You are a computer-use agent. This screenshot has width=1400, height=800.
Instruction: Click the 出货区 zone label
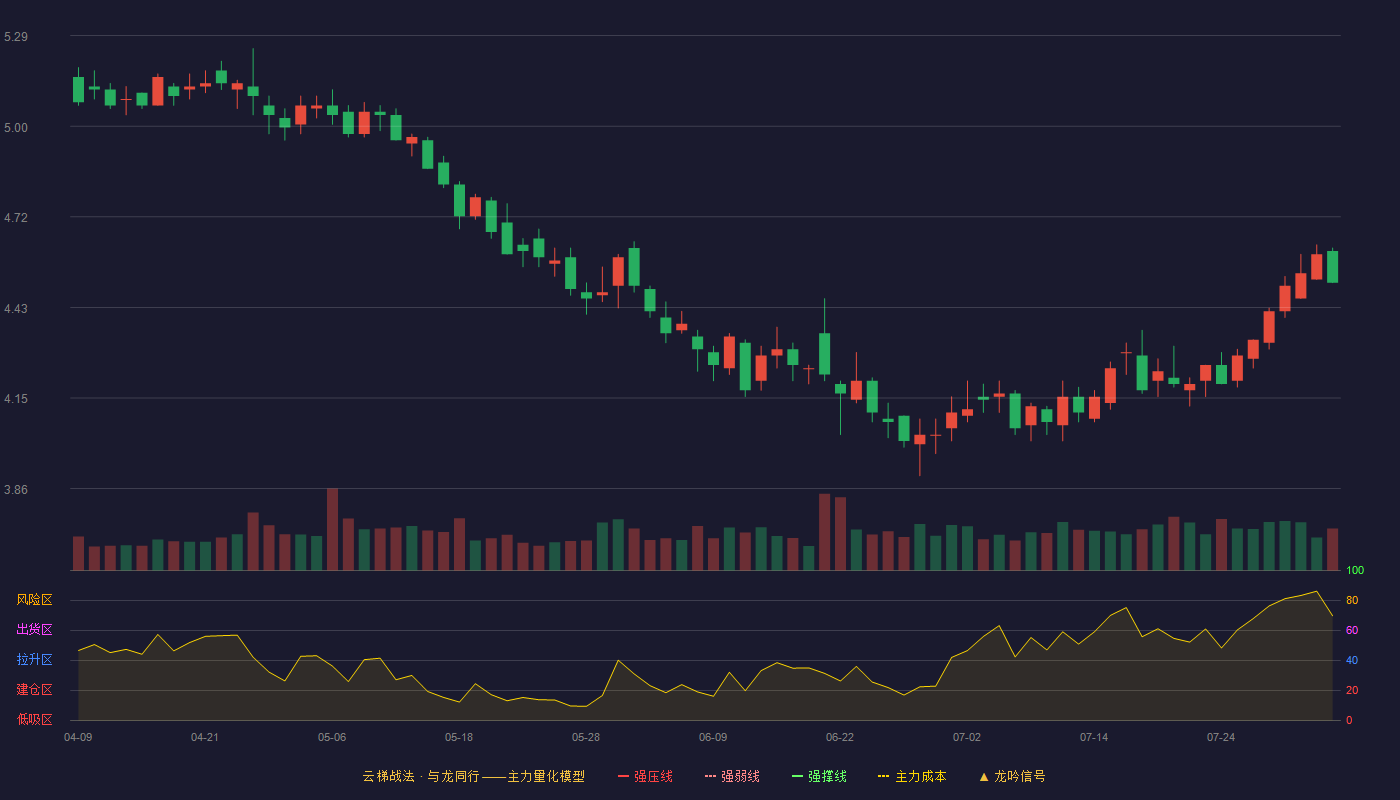point(34,630)
